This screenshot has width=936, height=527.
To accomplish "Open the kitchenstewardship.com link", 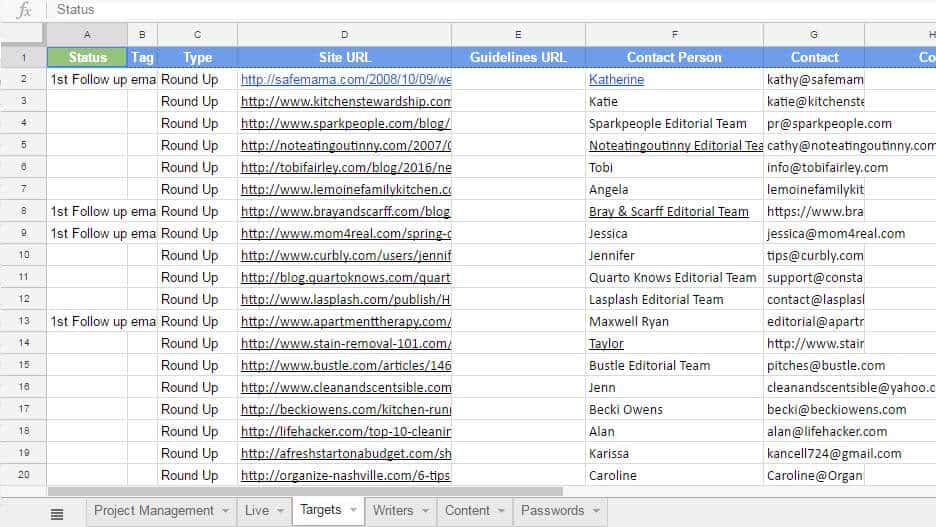I will pos(346,101).
